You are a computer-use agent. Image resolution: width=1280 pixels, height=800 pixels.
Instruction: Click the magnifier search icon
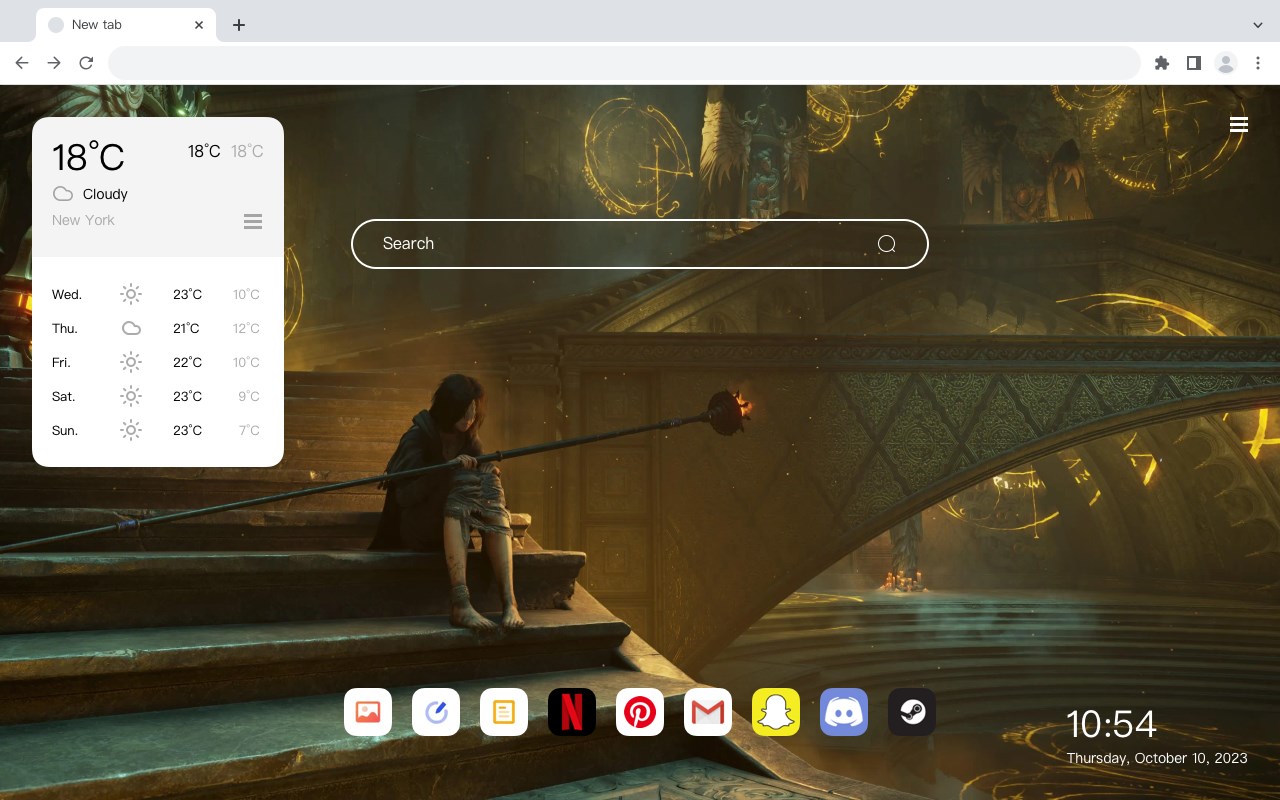[886, 244]
